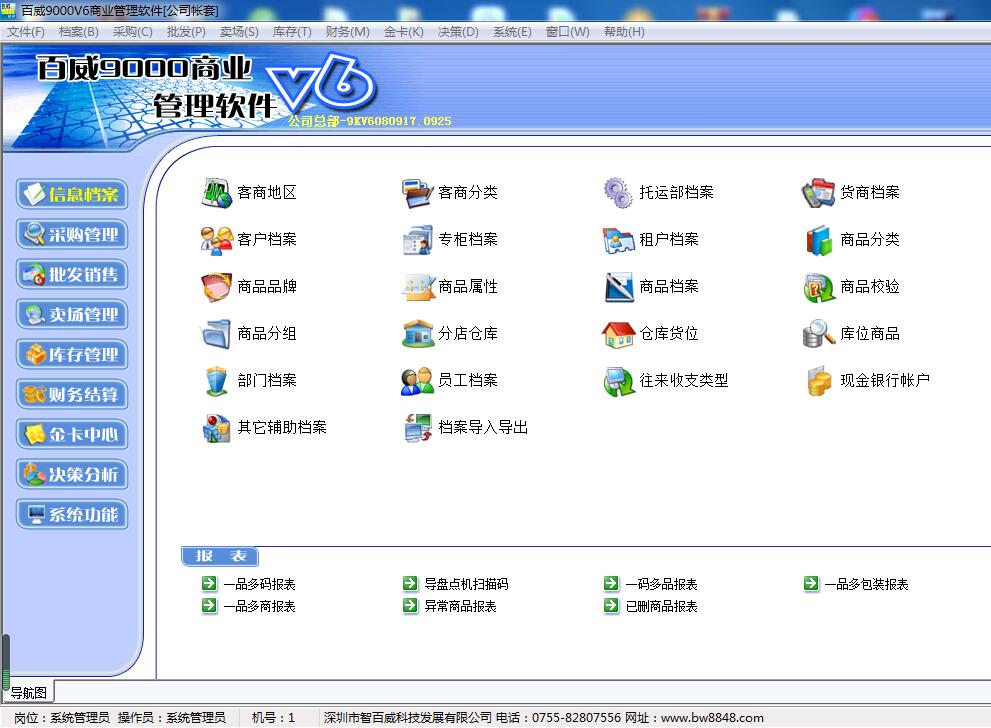The height and width of the screenshot is (728, 991).
Task: Open the 文件(F) menu
Action: pyautogui.click(x=25, y=32)
